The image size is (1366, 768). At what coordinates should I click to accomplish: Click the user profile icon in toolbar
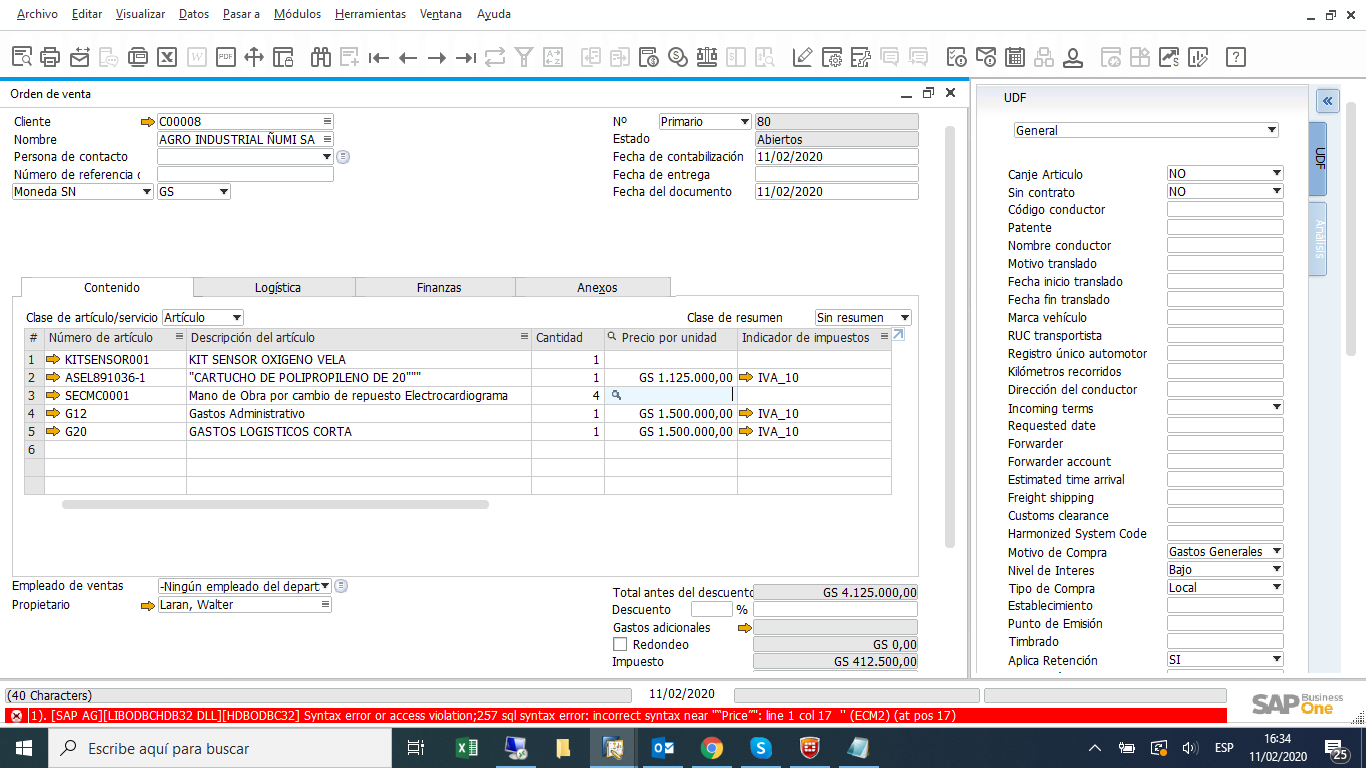(x=1073, y=57)
